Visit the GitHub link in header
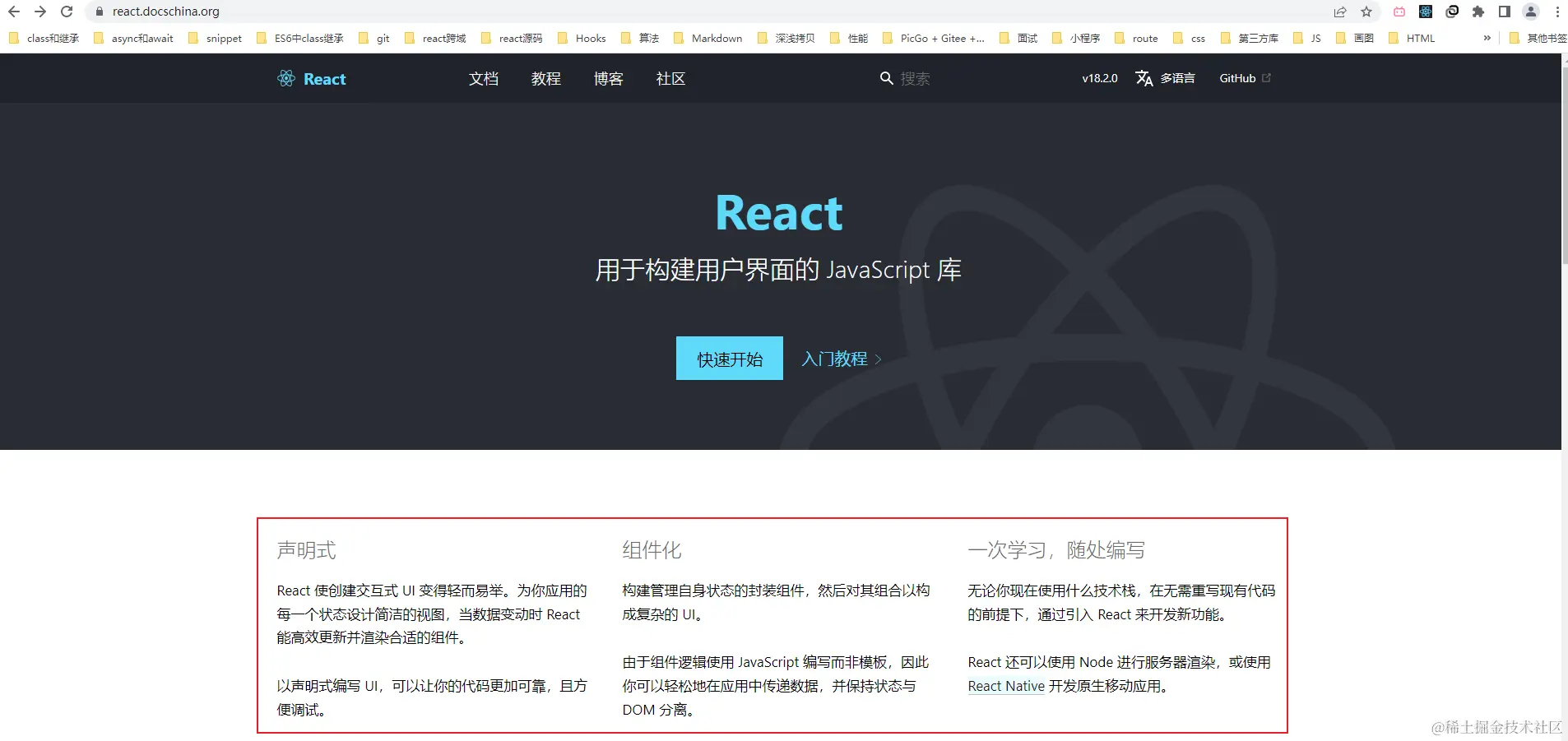The width and height of the screenshot is (1568, 741). 1245,78
